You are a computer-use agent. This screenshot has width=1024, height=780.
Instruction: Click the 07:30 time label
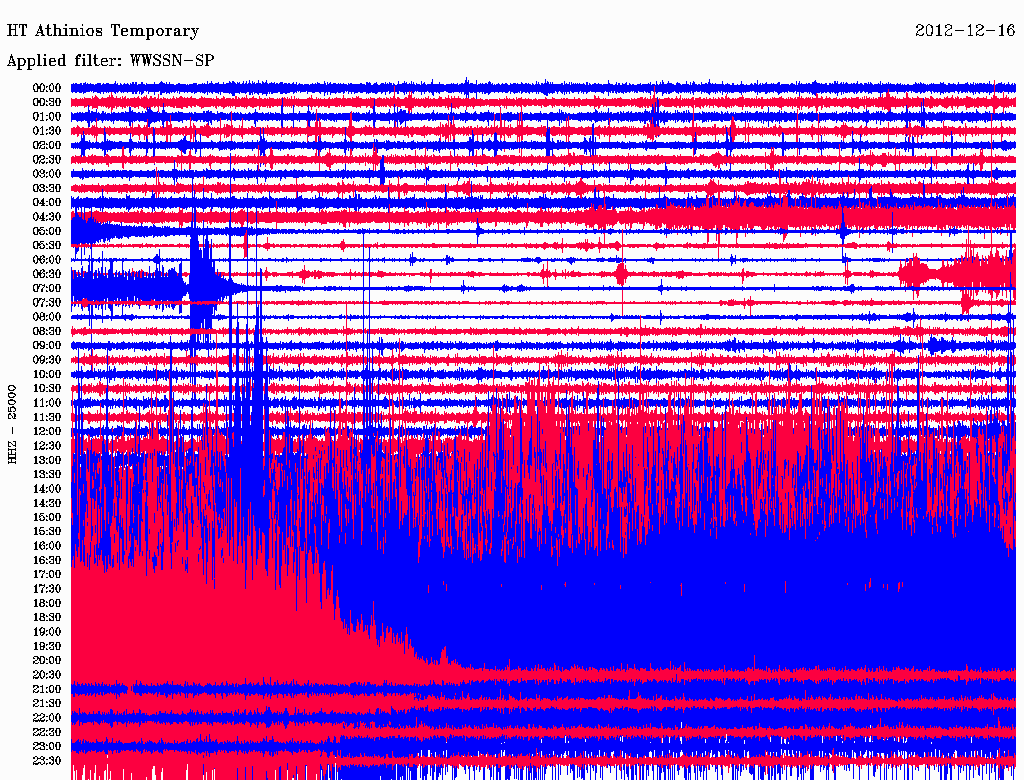pos(47,302)
